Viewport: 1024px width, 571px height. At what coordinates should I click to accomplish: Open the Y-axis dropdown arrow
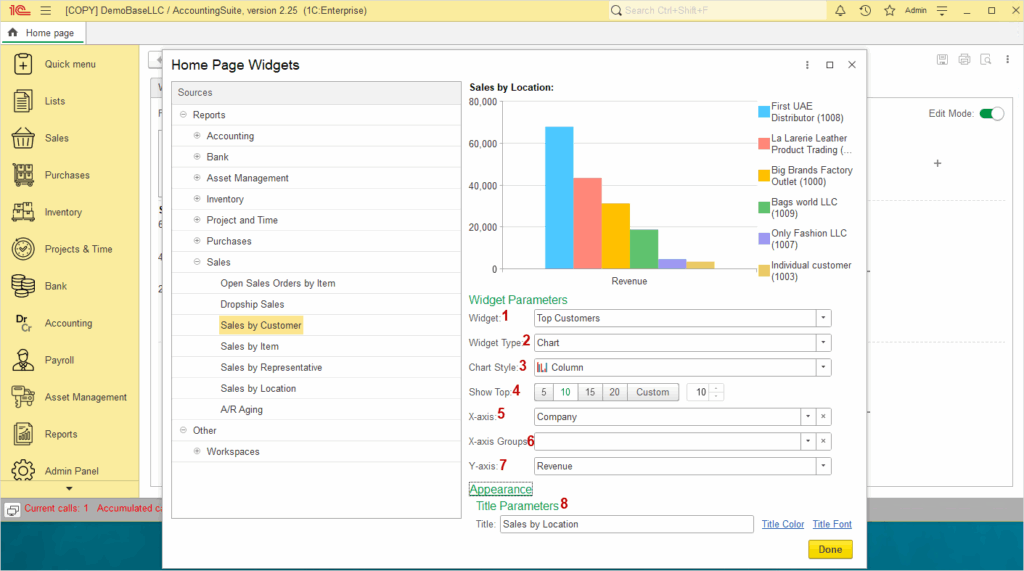823,466
